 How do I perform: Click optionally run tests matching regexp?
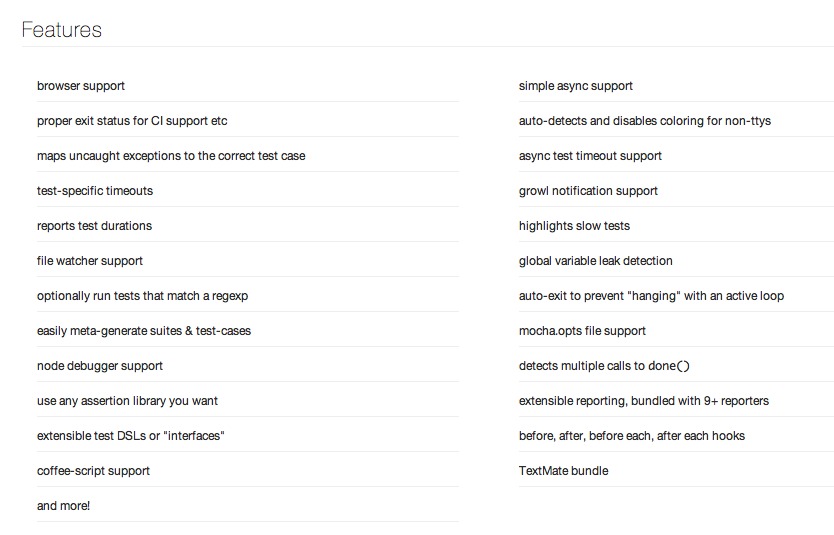click(148, 296)
